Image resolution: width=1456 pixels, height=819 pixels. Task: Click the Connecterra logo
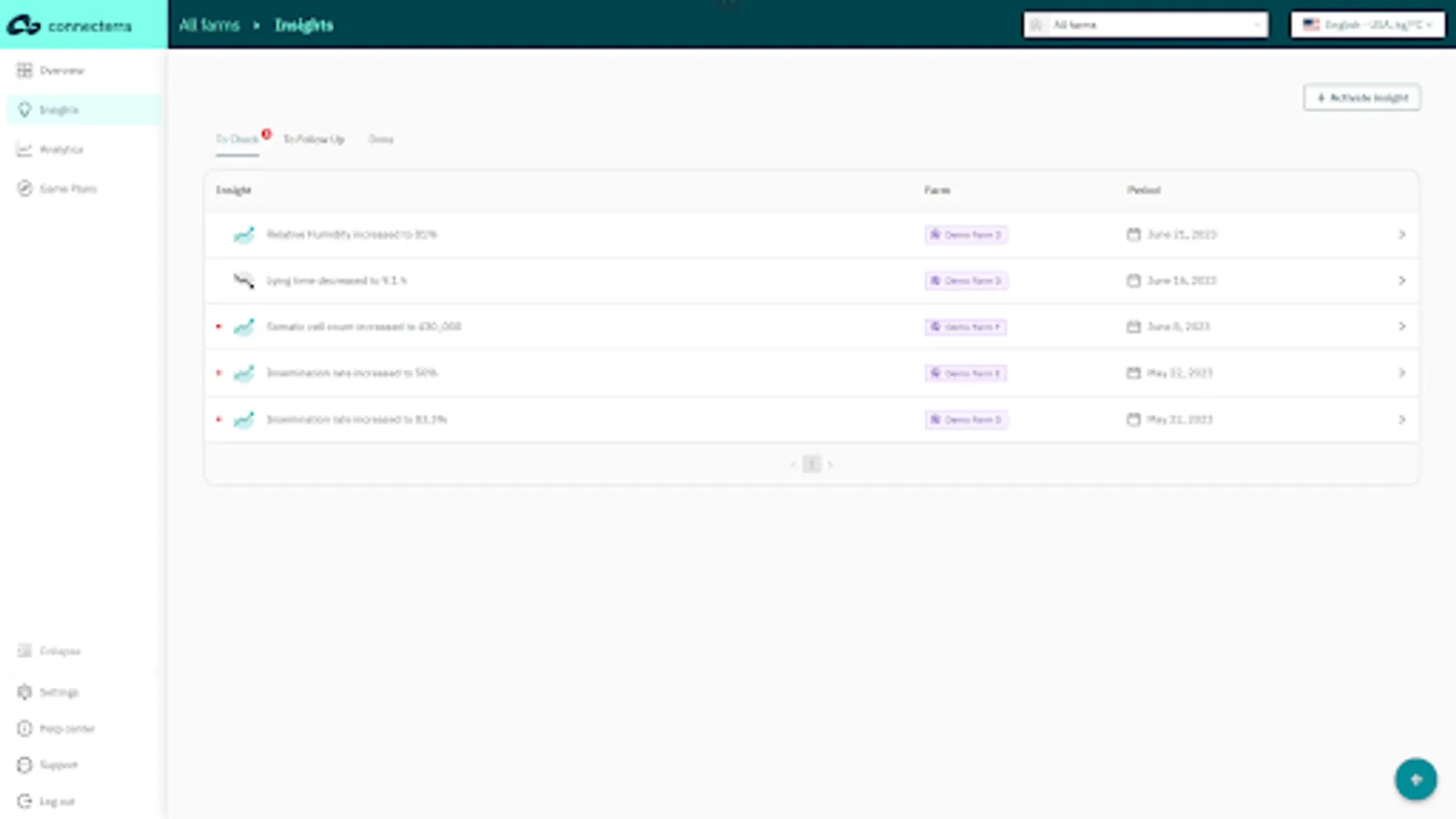[69, 25]
